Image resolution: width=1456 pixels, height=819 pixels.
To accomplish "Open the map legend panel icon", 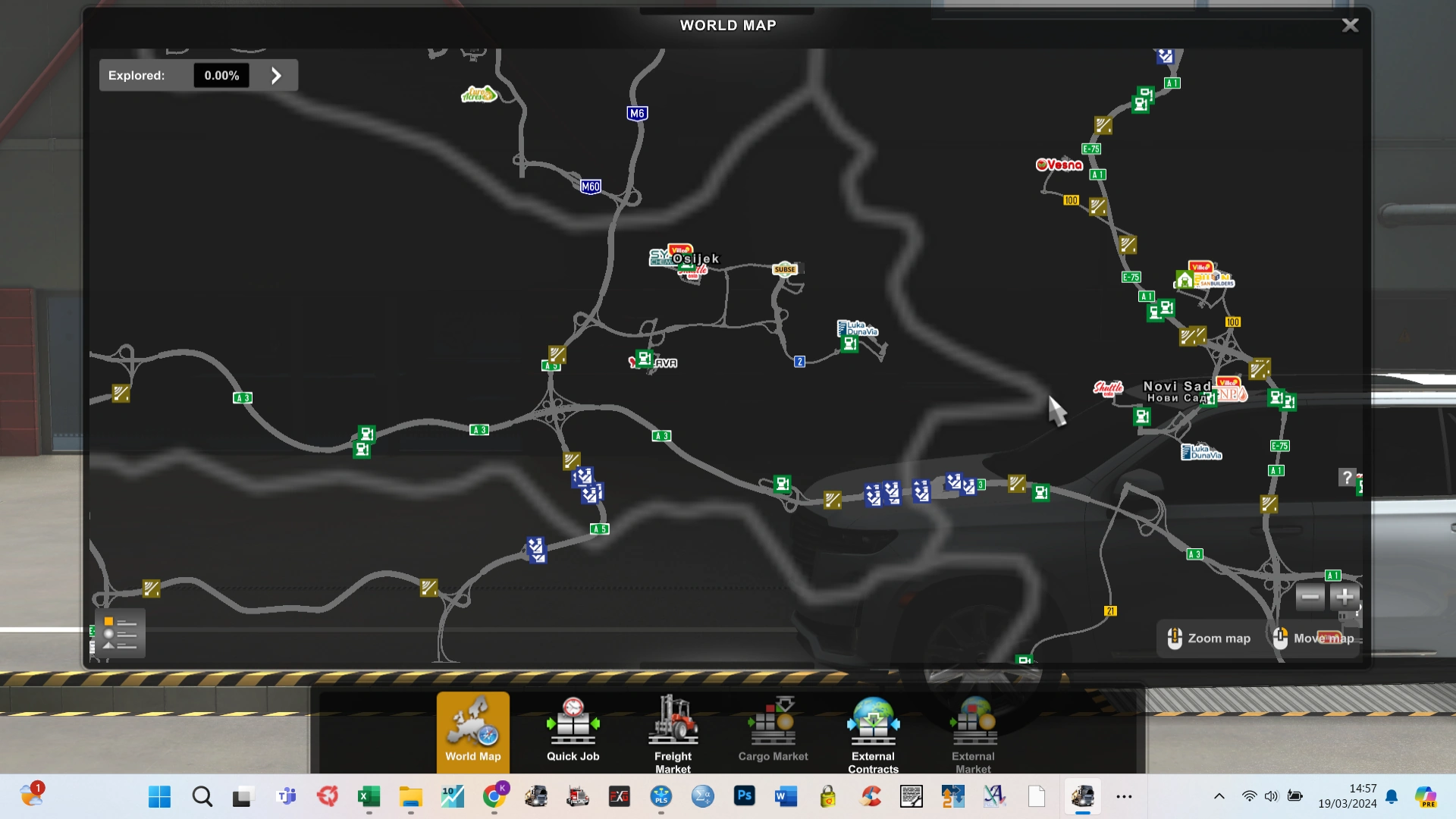I will (x=120, y=633).
